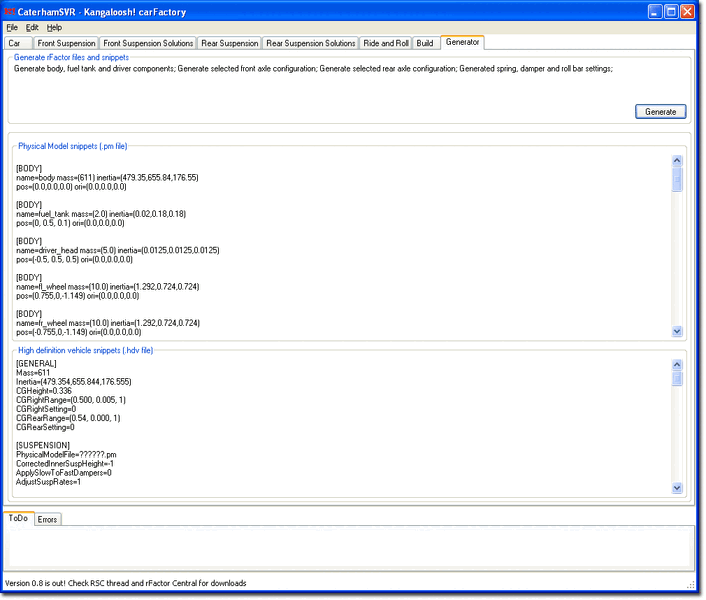Click scroll-down arrow in Physical Model snippets
The height and width of the screenshot is (600, 706).
[677, 332]
